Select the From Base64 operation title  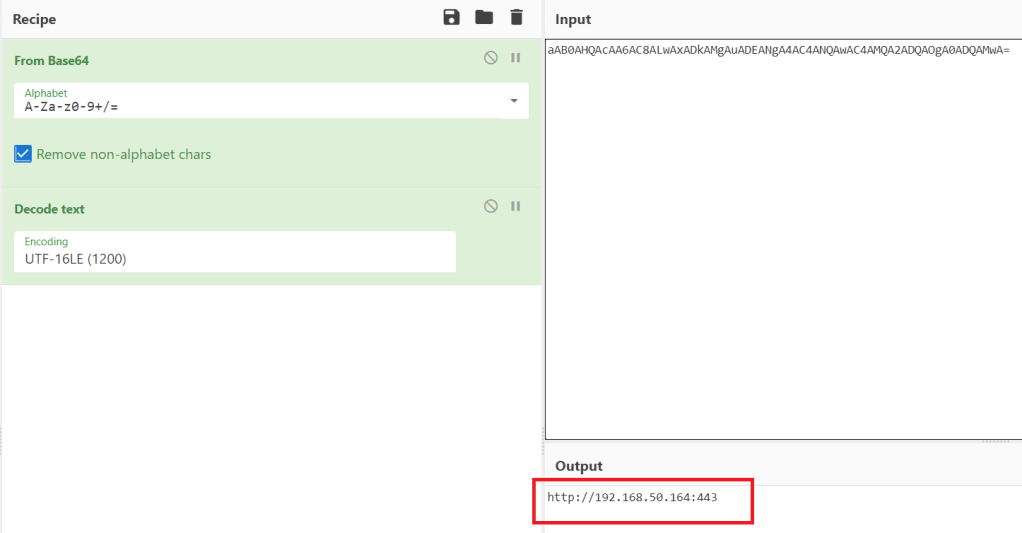[52, 61]
